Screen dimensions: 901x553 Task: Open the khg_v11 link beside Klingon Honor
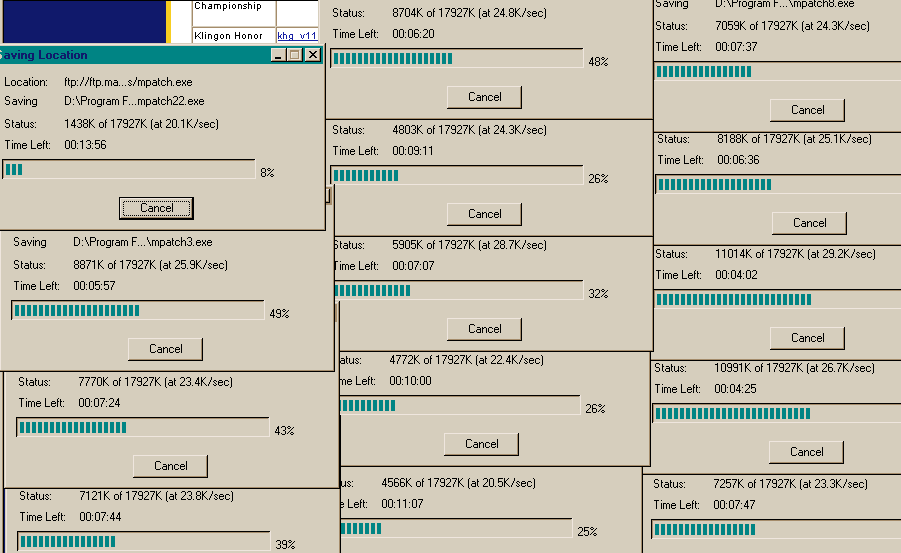297,36
